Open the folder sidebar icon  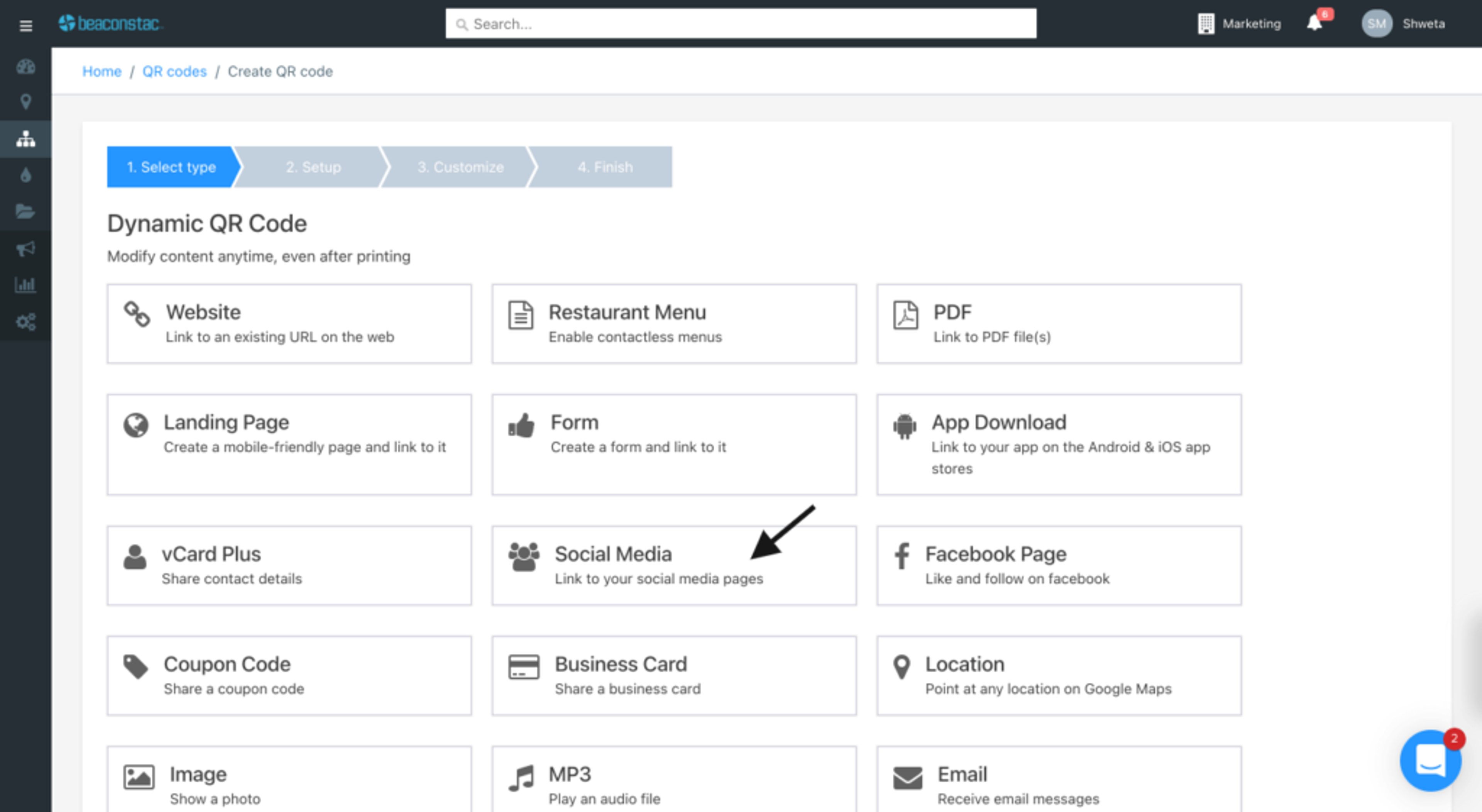pos(25,211)
